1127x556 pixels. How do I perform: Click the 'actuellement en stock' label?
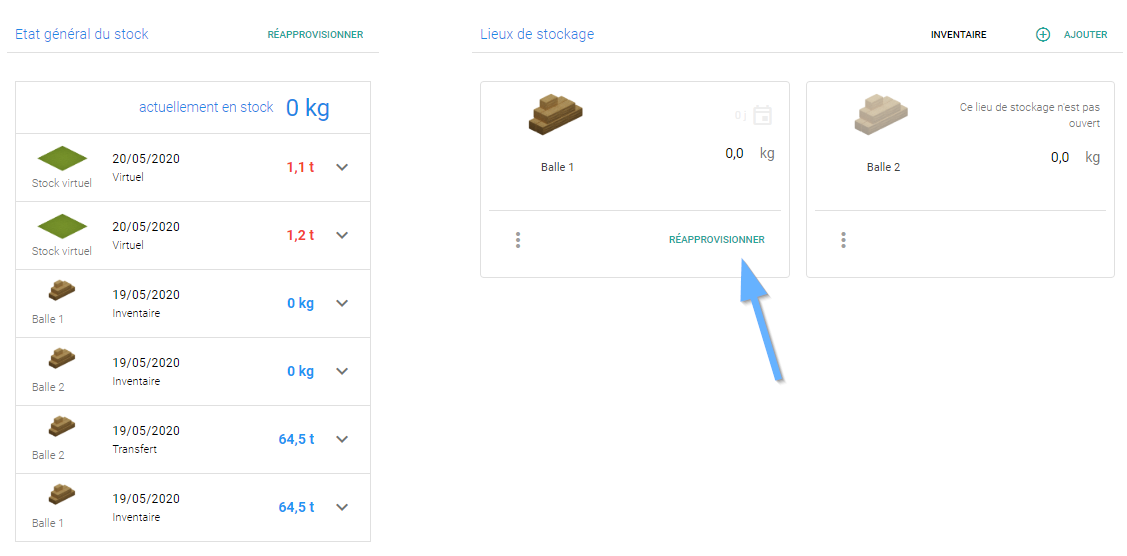206,108
